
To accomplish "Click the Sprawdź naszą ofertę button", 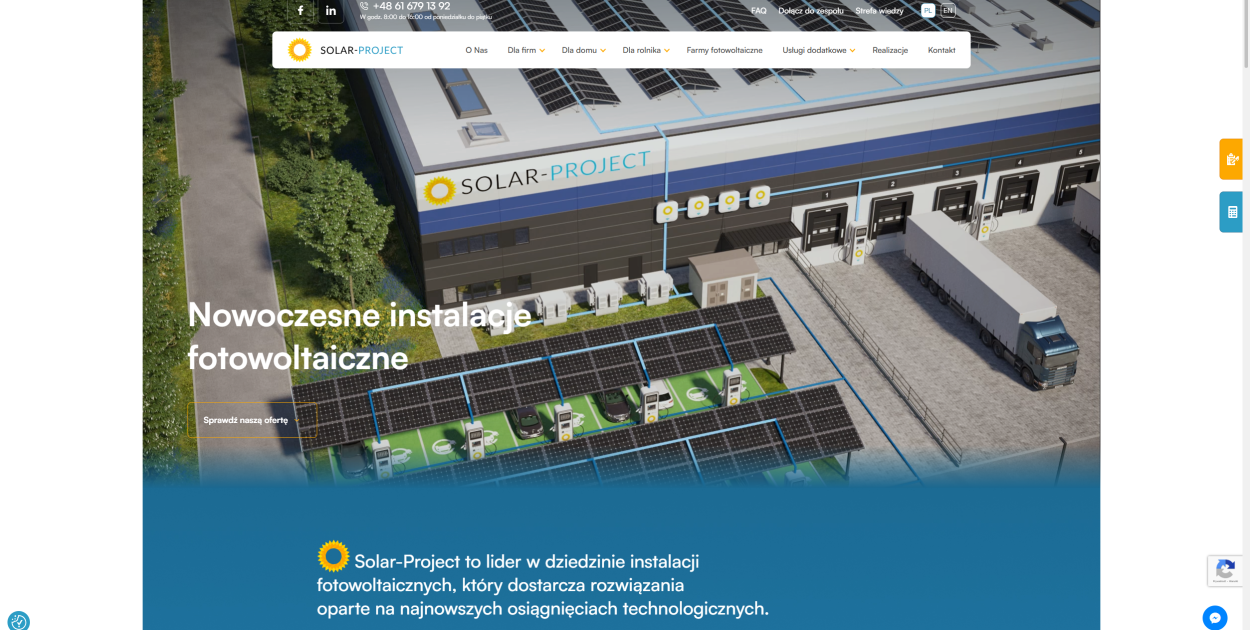I will tap(245, 420).
